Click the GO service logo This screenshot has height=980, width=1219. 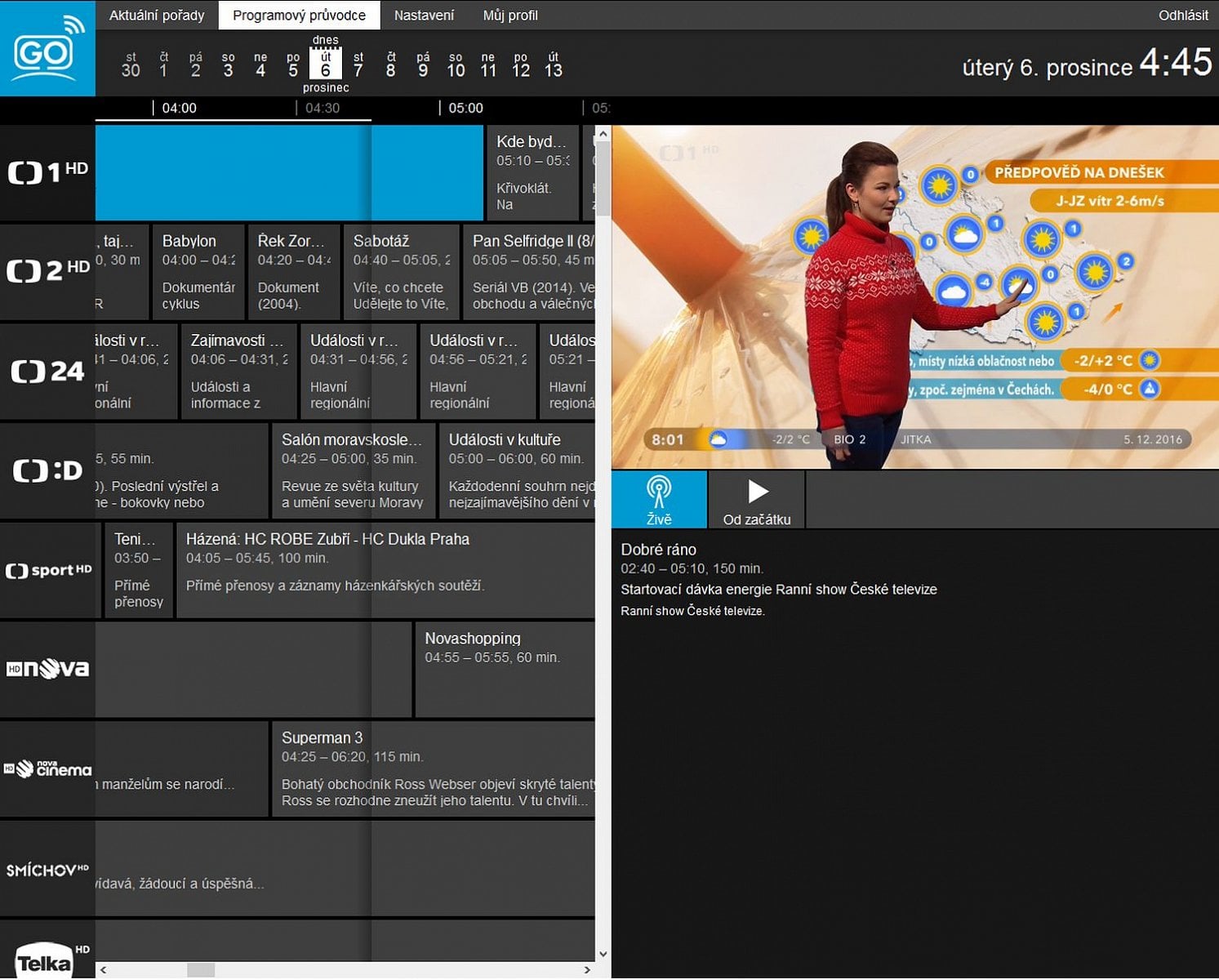47,47
